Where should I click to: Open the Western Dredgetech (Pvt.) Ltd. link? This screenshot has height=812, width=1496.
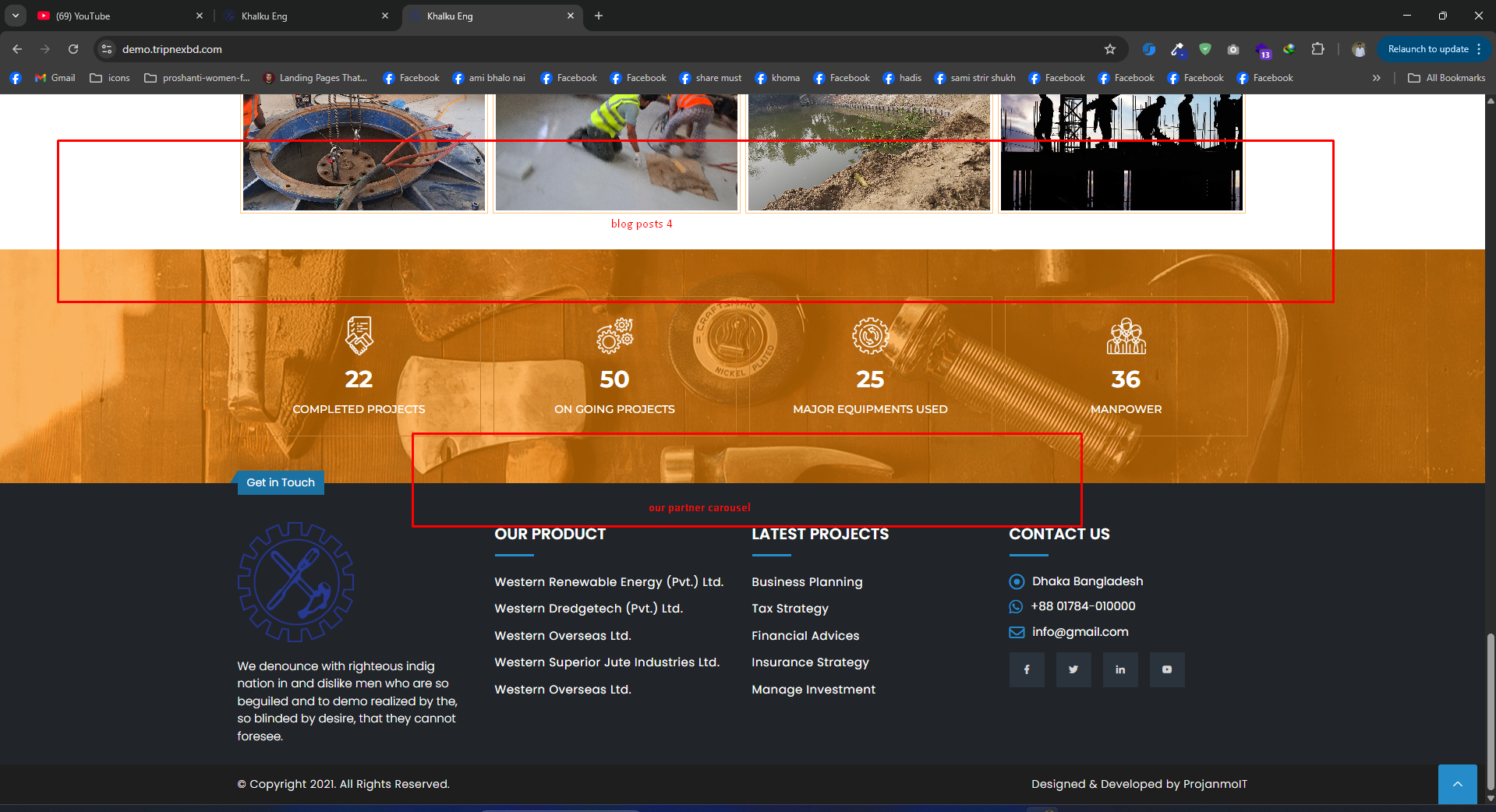(x=589, y=609)
